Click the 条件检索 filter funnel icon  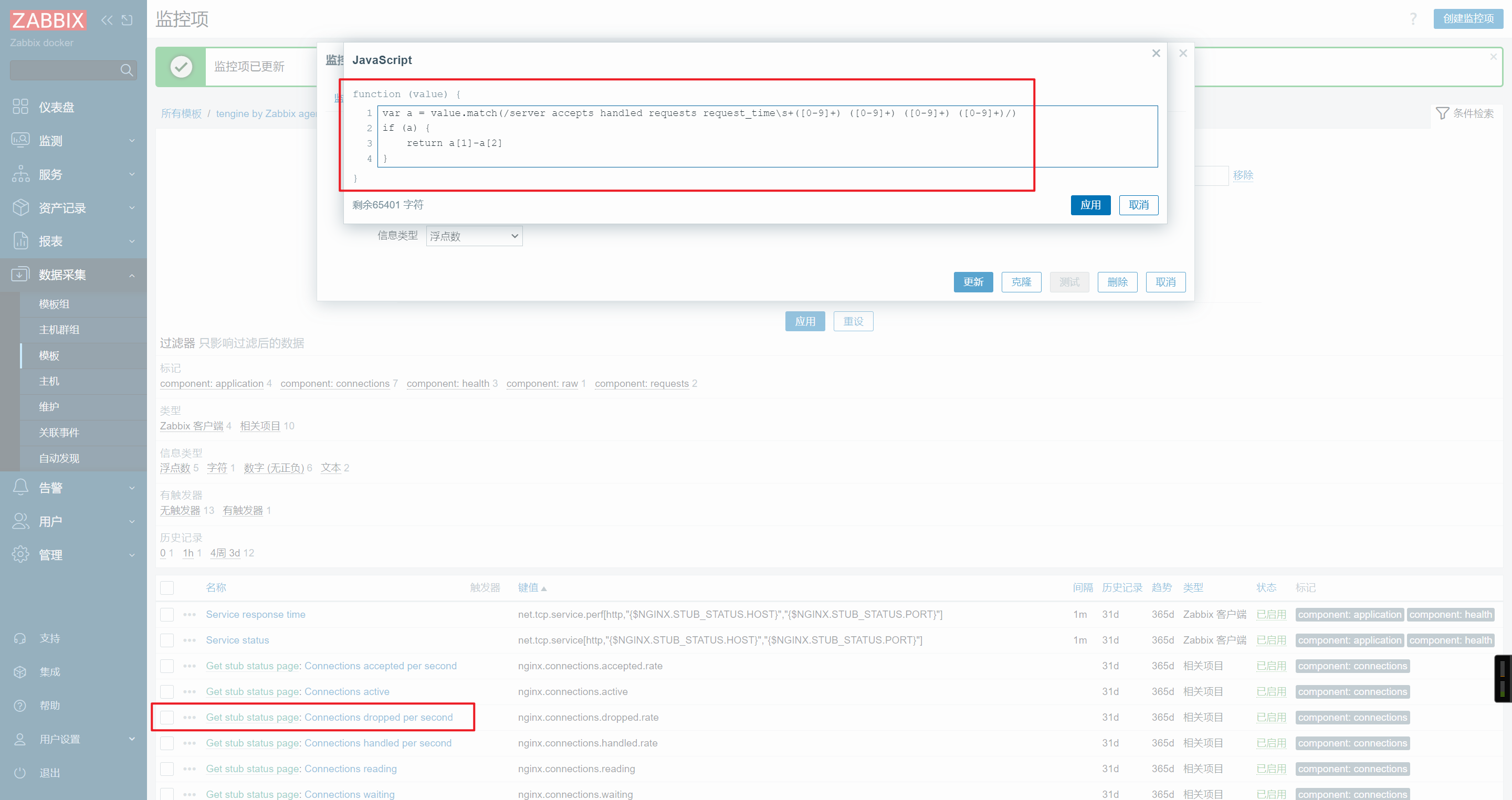coord(1442,113)
